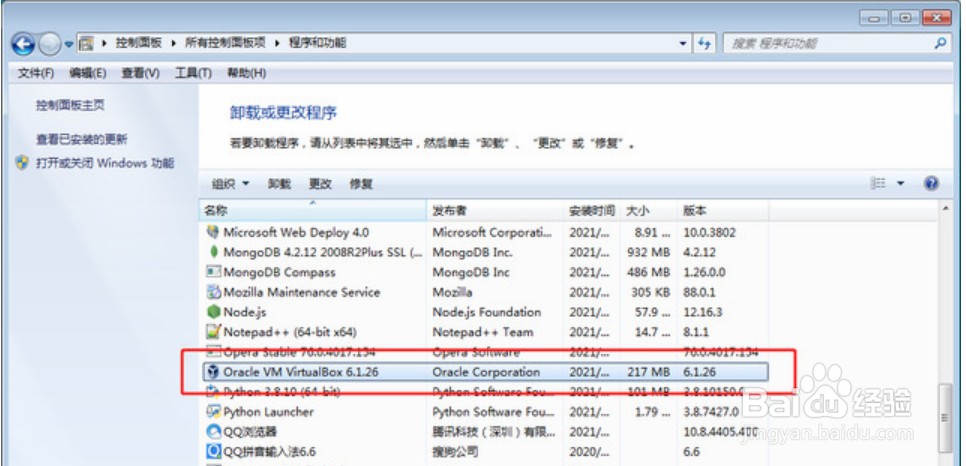Click vertical scrollbar thumb of program list
The width and height of the screenshot is (966, 466).
pos(947,417)
